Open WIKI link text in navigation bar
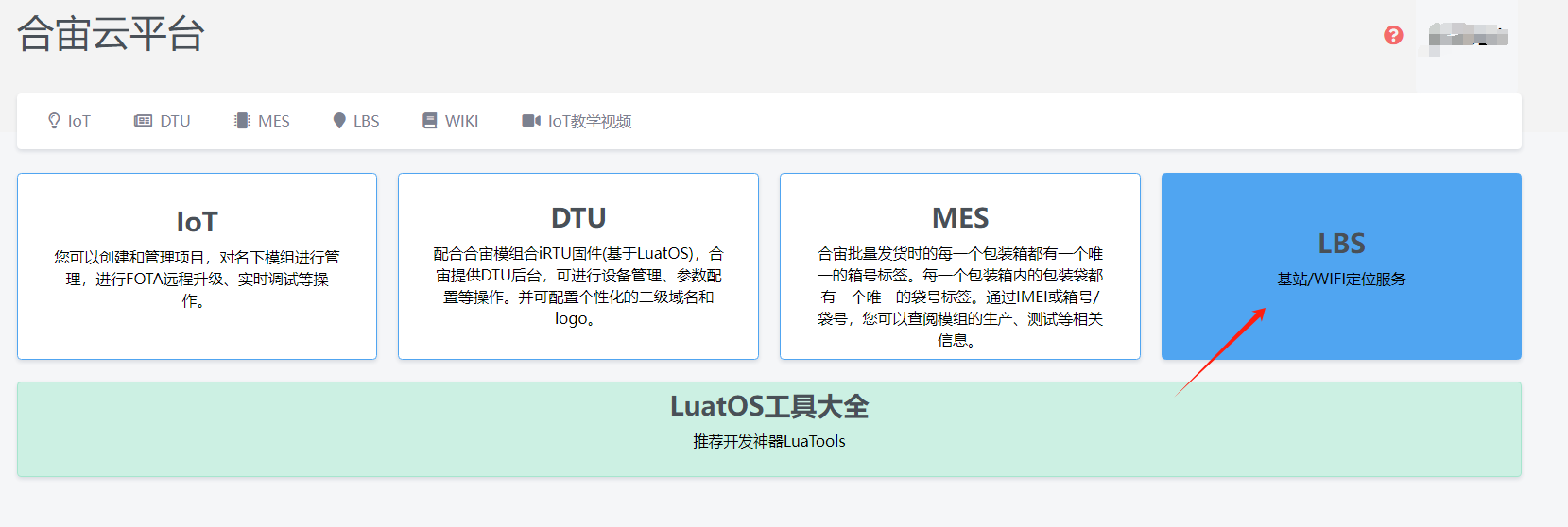Image resolution: width=1568 pixels, height=527 pixels. pyautogui.click(x=461, y=121)
